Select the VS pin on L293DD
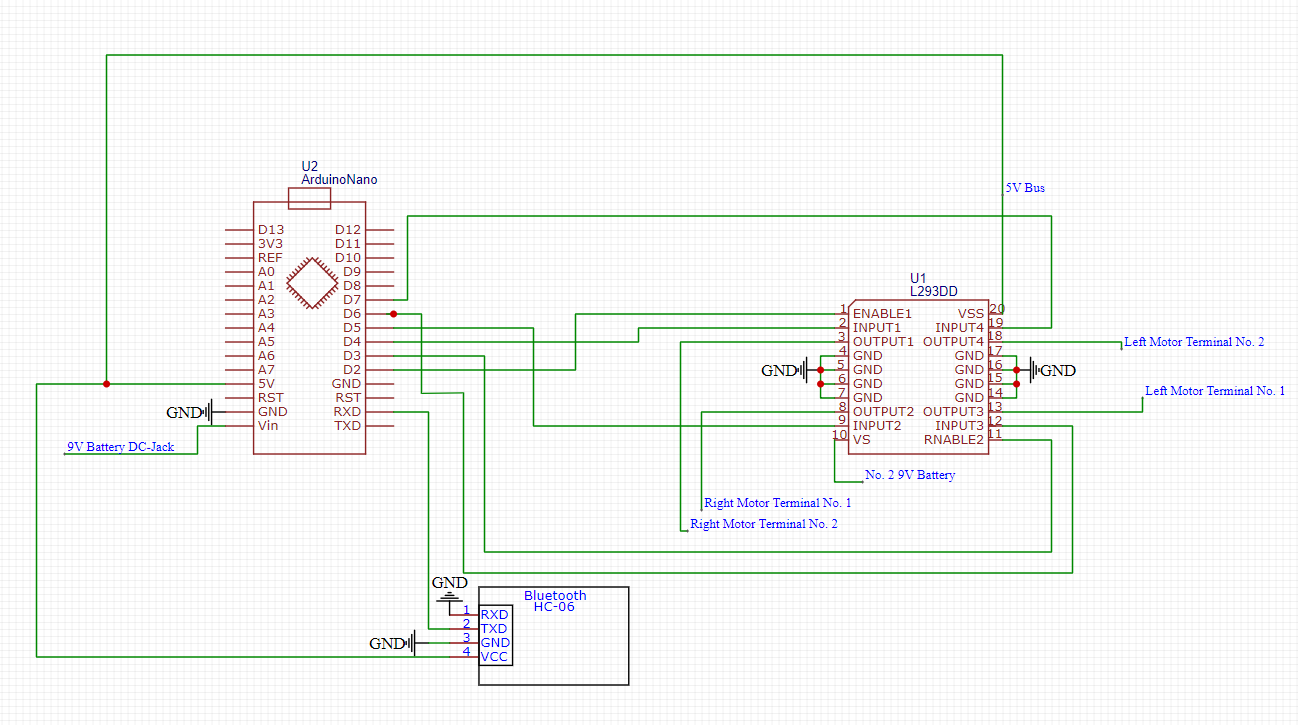 [x=861, y=440]
